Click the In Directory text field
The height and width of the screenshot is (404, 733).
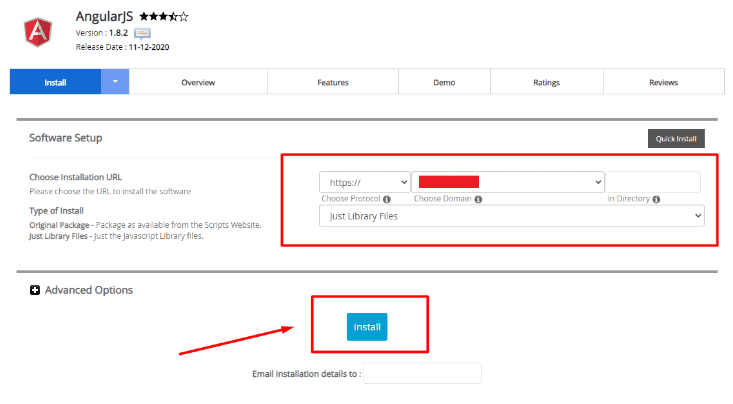pos(653,182)
